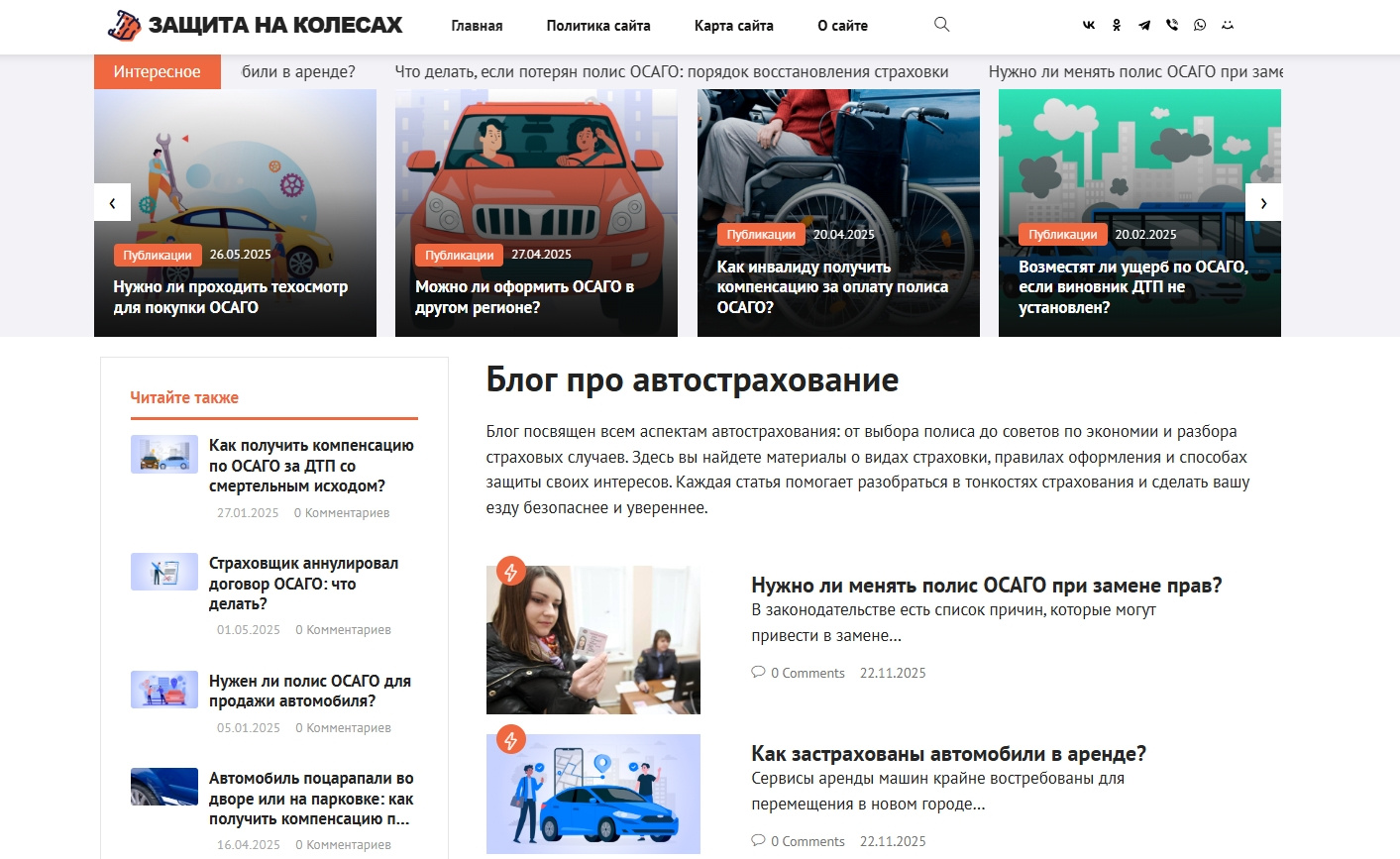Click lightning badge on the driver's license photo
This screenshot has width=1400, height=859.
(x=511, y=571)
